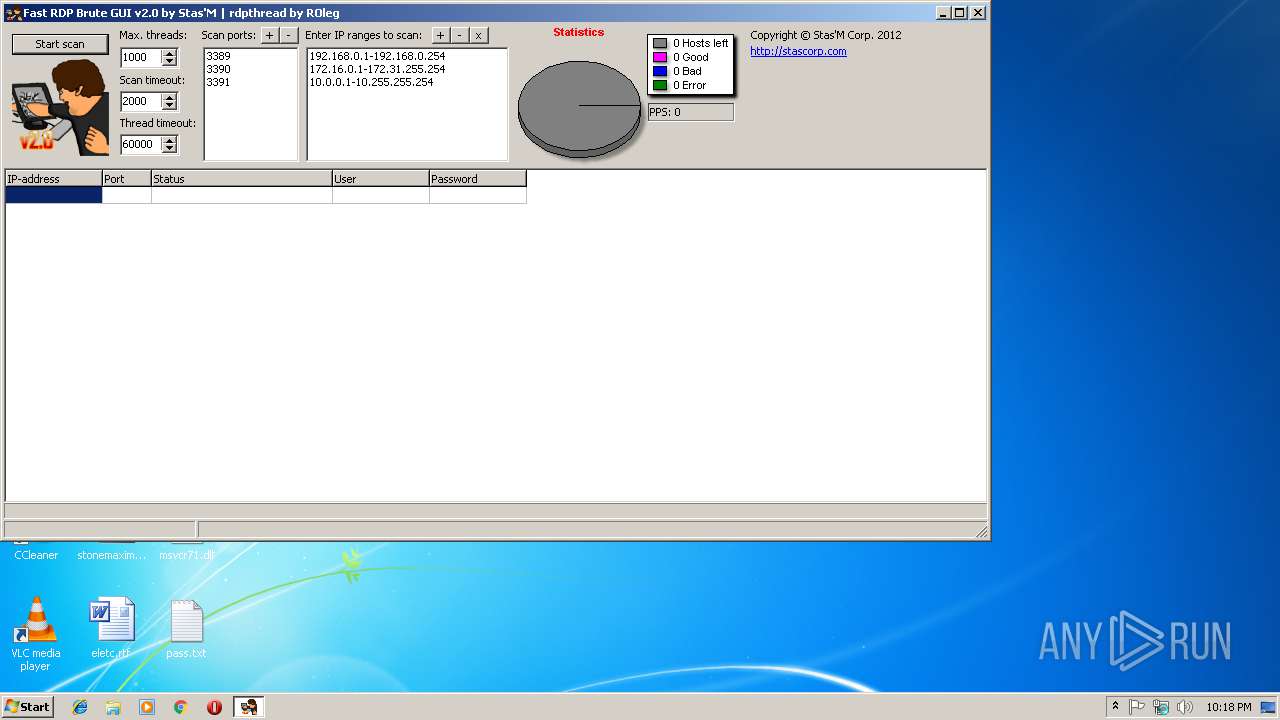The width and height of the screenshot is (1280, 720).
Task: Click the Show desktop button
Action: [1269, 707]
